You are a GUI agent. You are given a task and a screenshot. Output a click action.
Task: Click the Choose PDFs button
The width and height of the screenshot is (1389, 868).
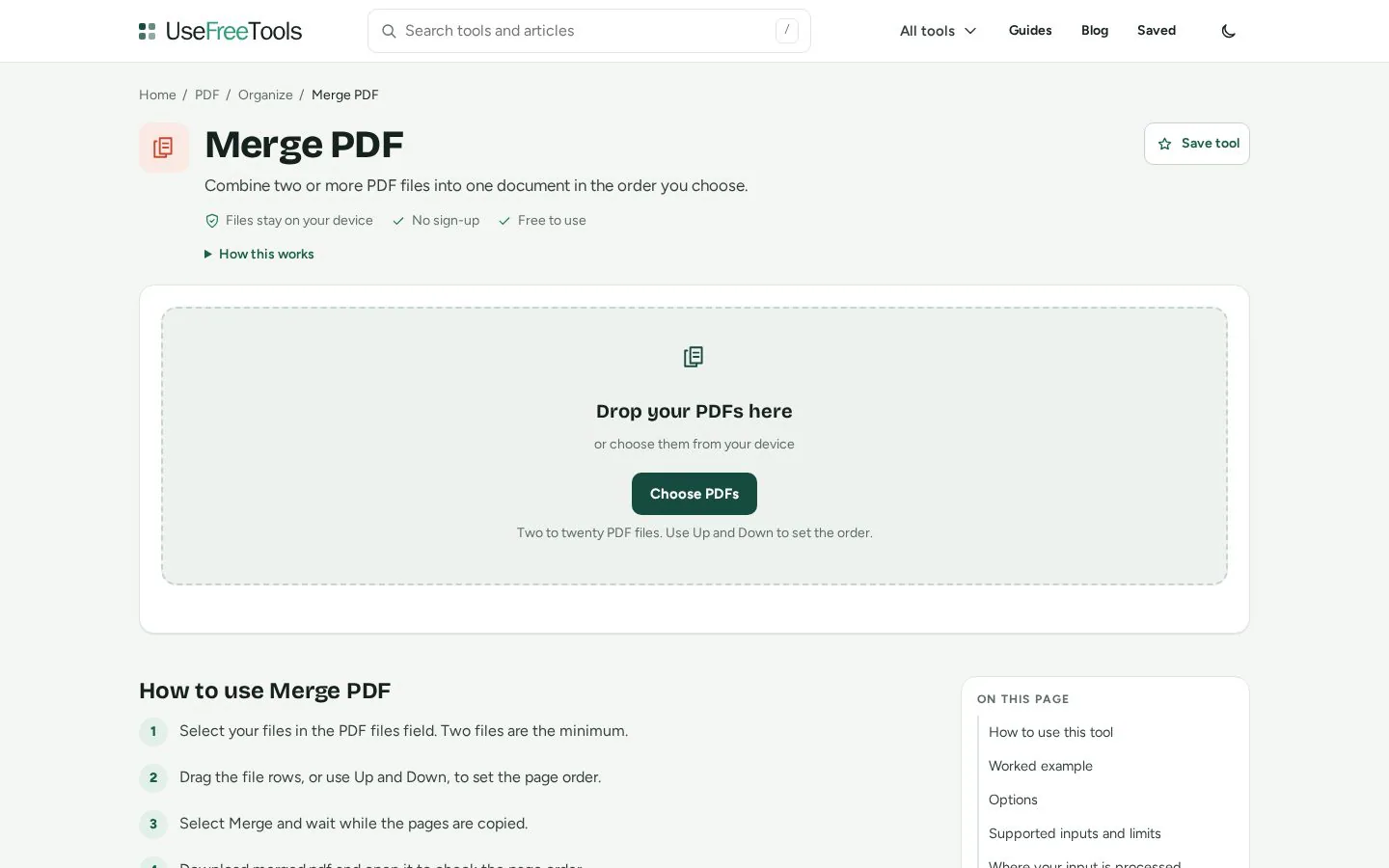click(x=694, y=494)
